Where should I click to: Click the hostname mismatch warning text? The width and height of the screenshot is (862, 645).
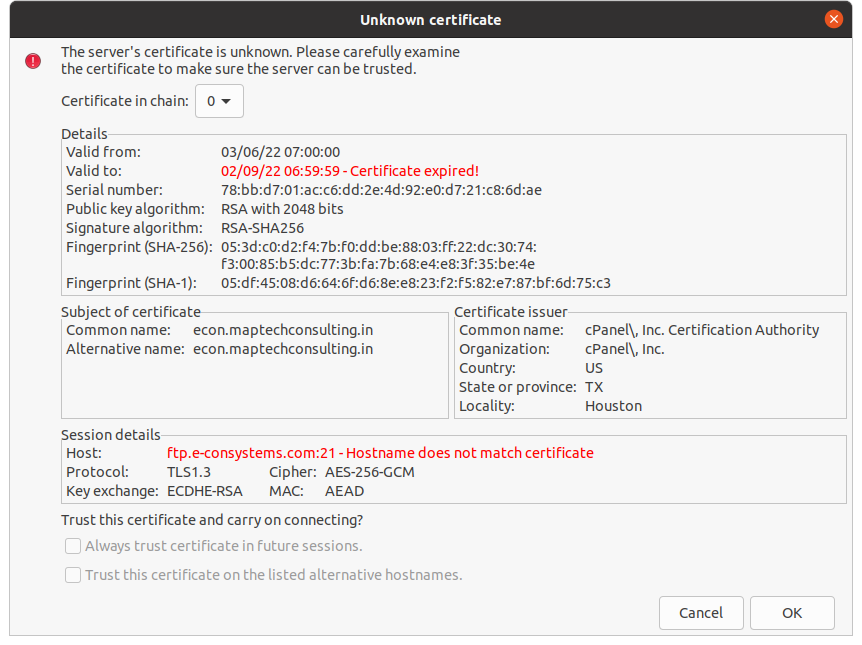[x=380, y=453]
